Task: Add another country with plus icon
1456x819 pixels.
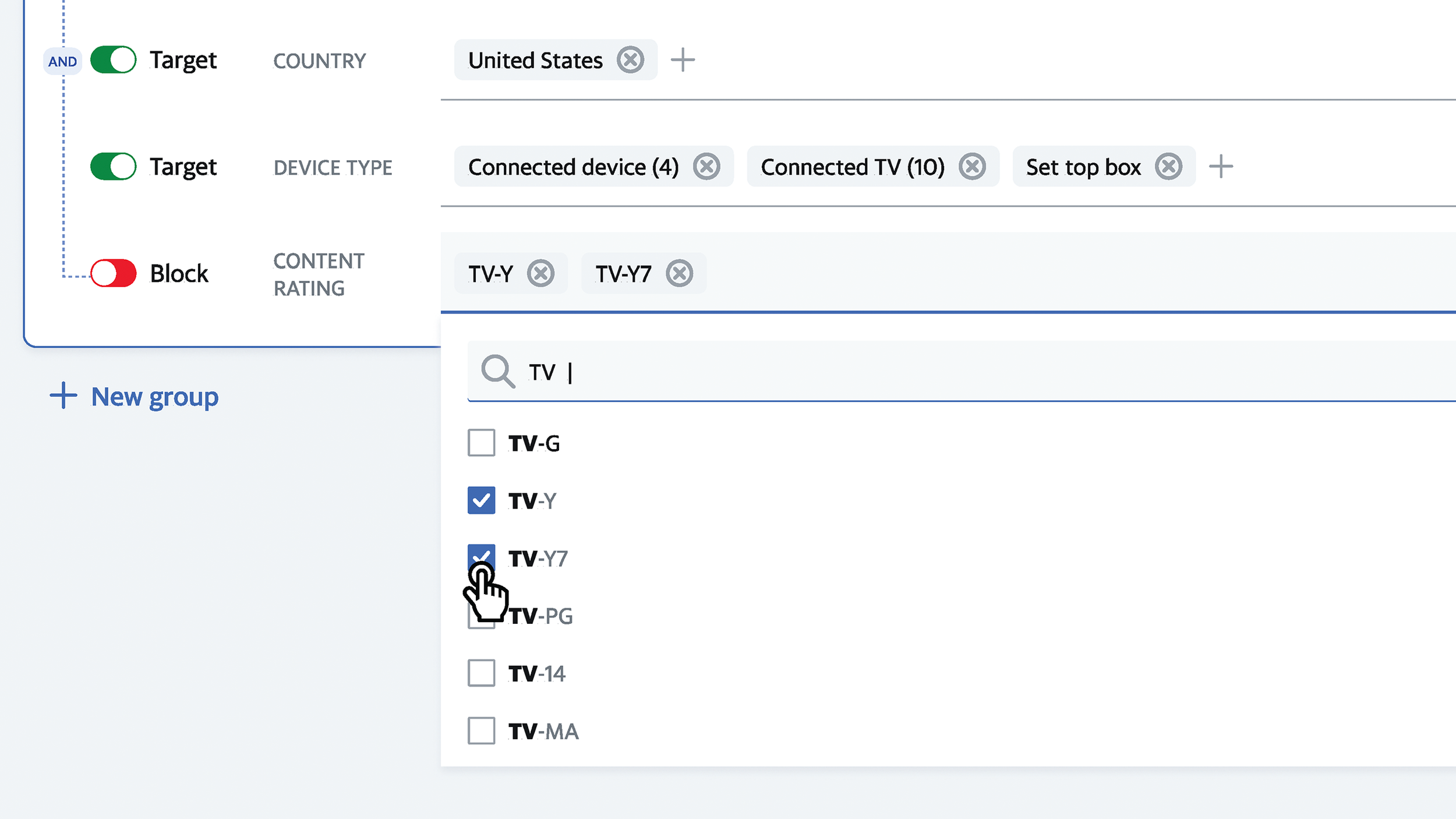Action: (x=683, y=60)
